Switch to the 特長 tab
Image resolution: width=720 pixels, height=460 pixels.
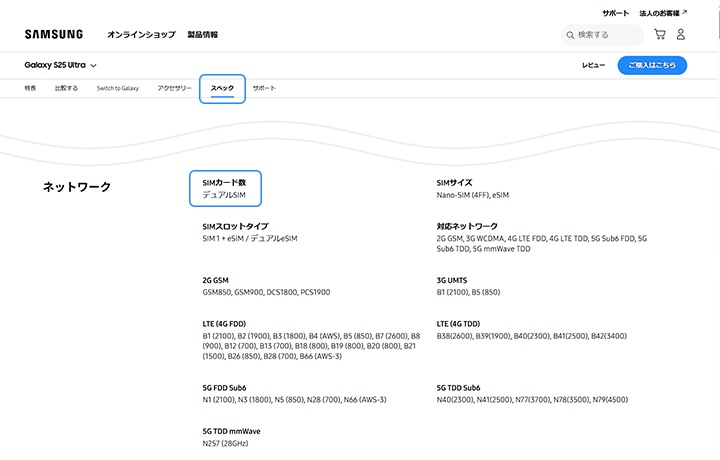(x=30, y=88)
